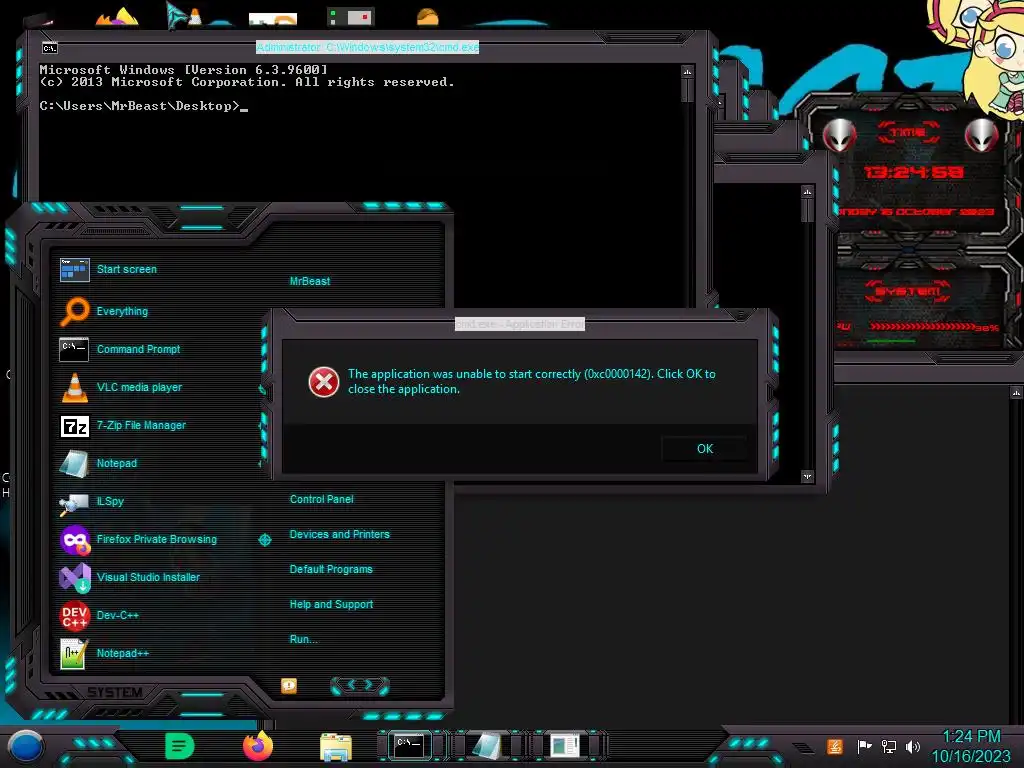Switch to cmd window via taskbar

409,745
